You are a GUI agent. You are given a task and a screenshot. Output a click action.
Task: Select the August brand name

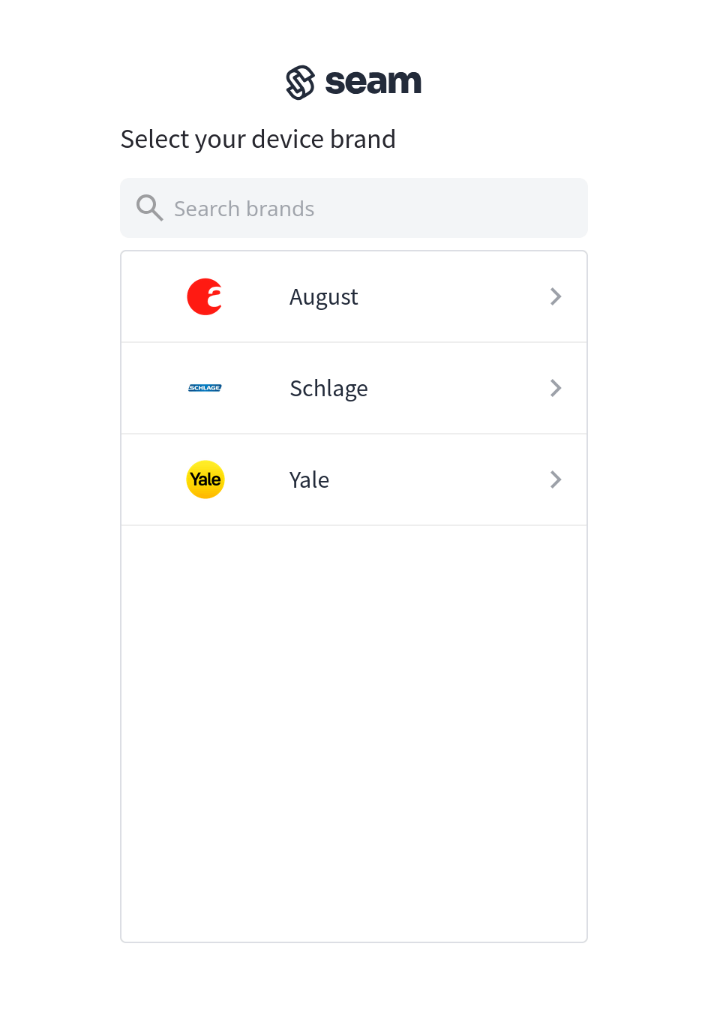click(323, 297)
